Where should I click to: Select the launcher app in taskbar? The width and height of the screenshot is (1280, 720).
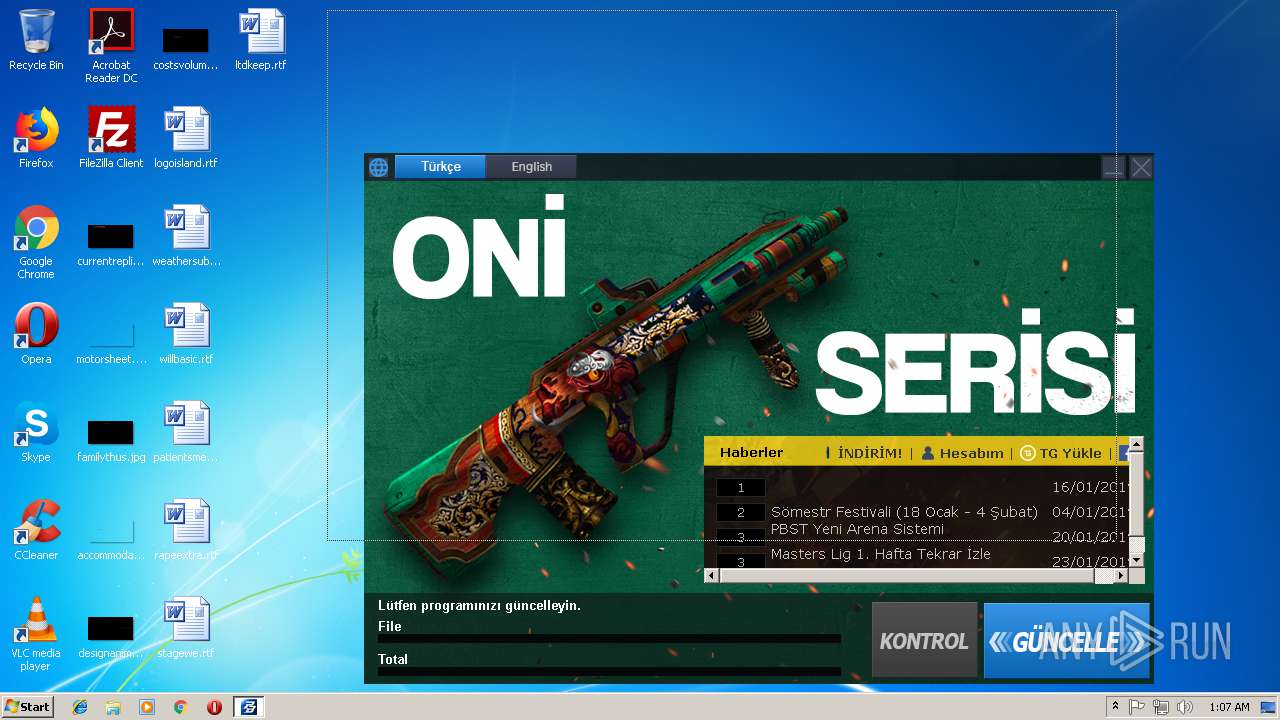point(248,707)
